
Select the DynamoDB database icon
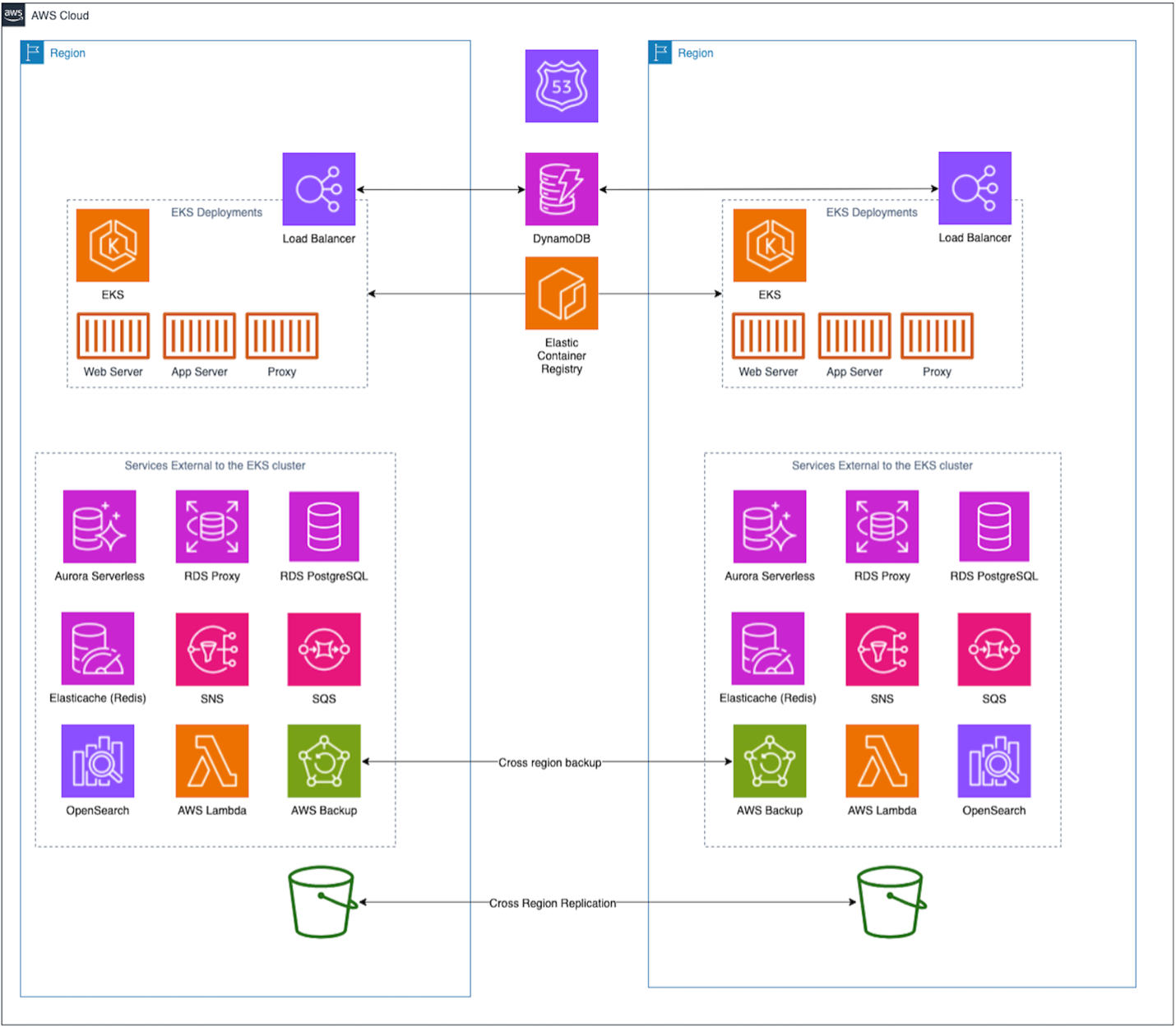pos(561,189)
